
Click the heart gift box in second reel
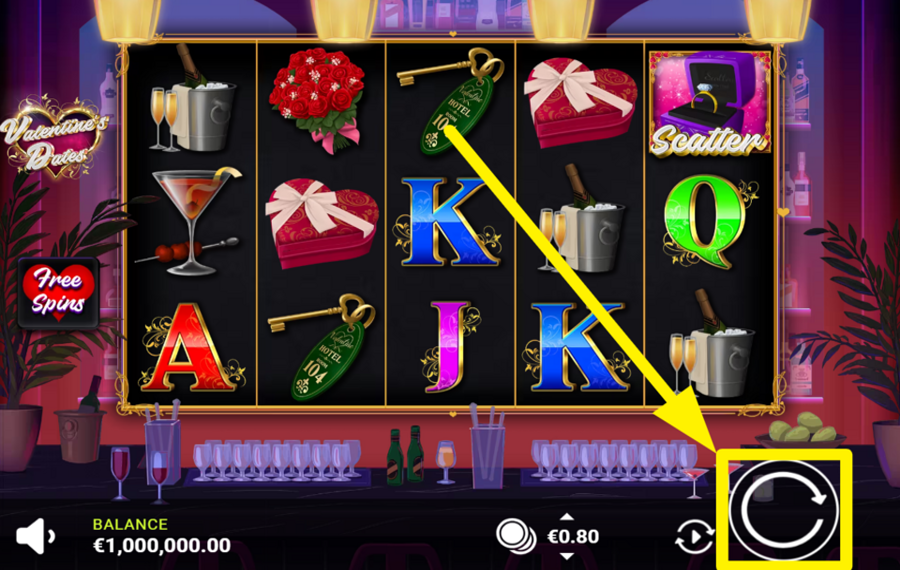point(321,223)
